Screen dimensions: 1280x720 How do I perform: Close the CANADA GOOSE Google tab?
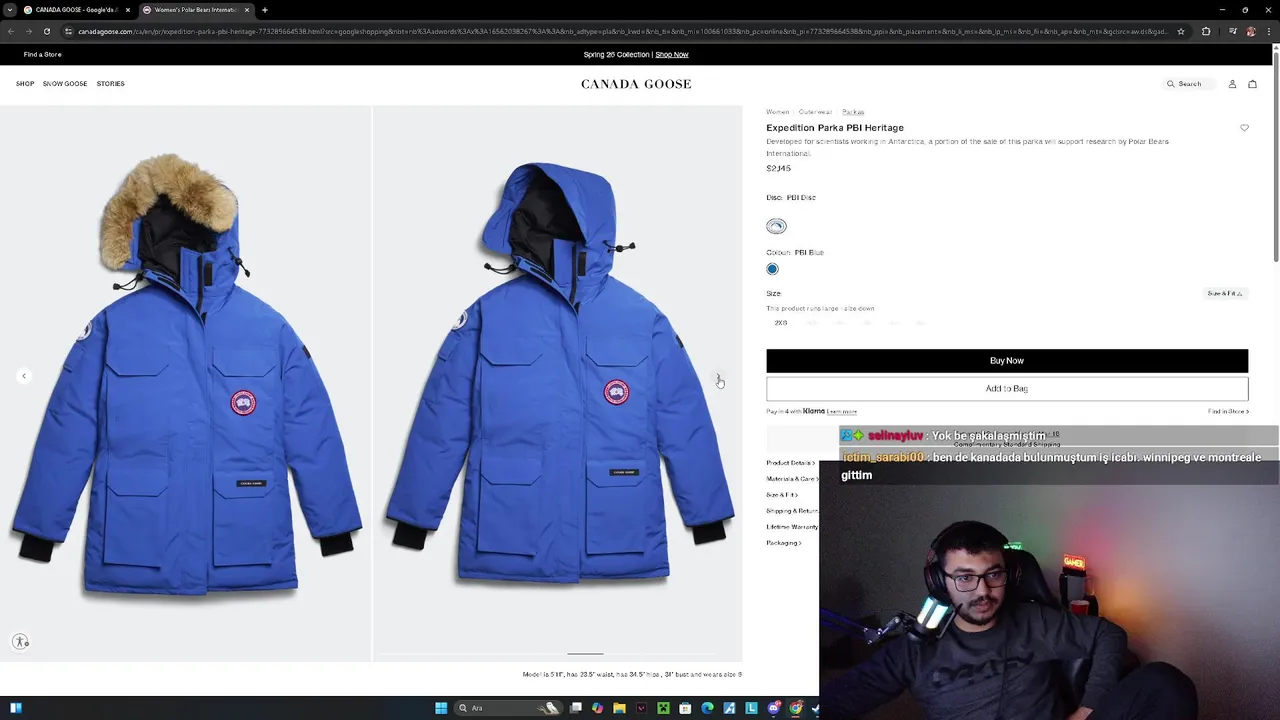point(127,10)
